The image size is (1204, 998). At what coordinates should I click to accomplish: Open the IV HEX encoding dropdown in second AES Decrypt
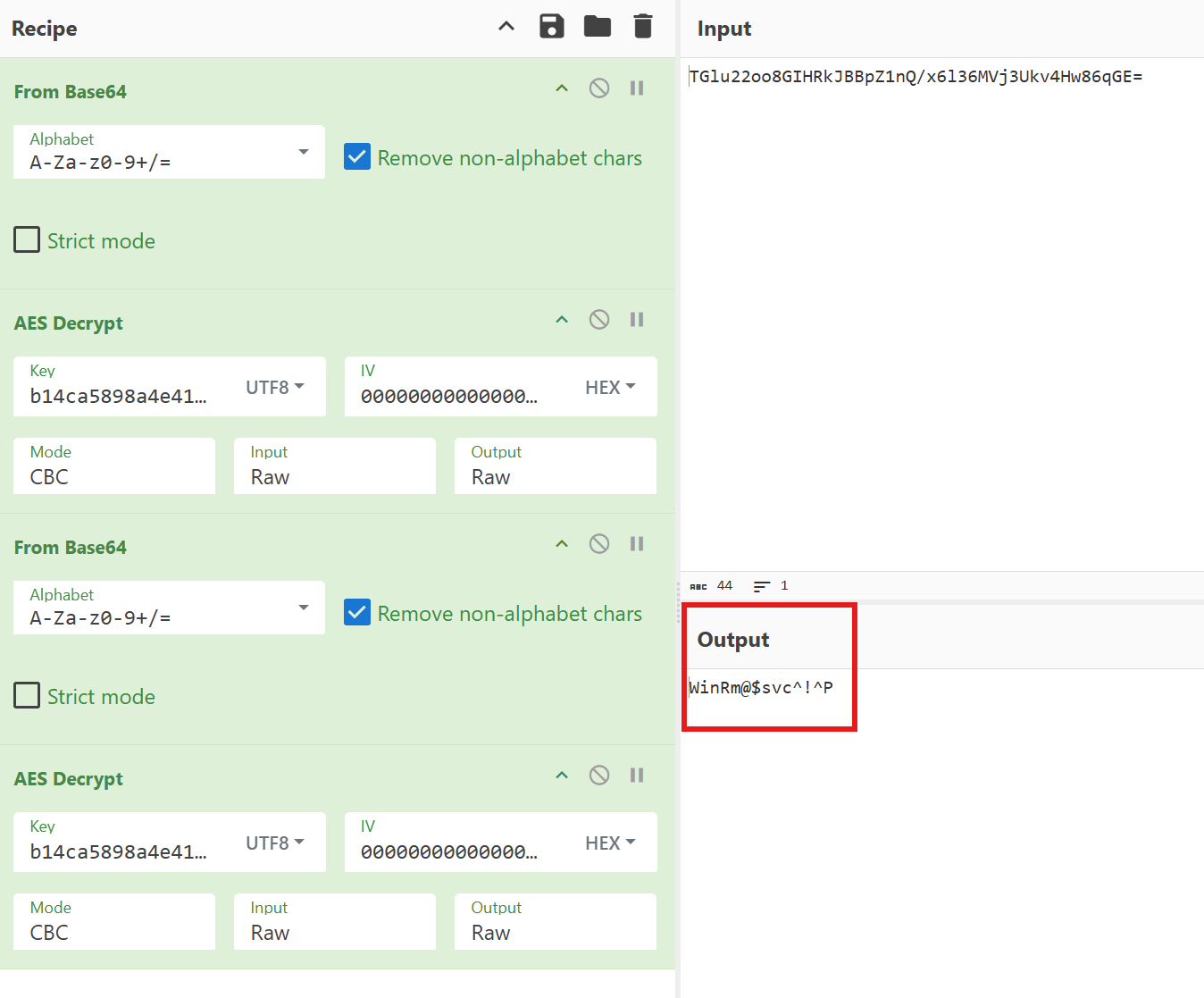[x=612, y=843]
